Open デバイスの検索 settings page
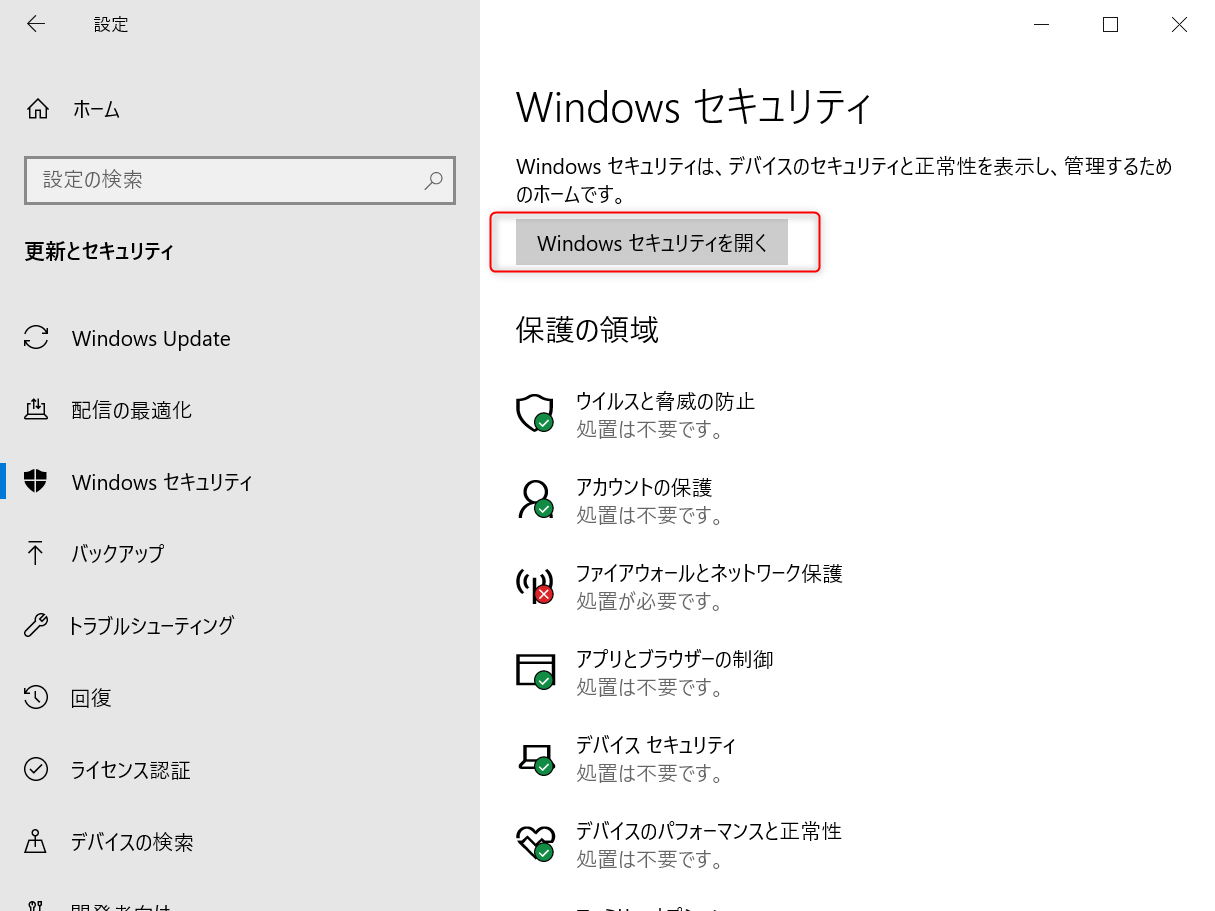Image resolution: width=1215 pixels, height=911 pixels. point(132,842)
